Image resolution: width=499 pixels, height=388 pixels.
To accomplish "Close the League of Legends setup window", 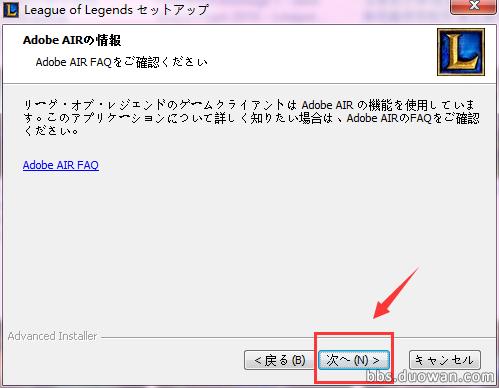I will click(x=473, y=7).
